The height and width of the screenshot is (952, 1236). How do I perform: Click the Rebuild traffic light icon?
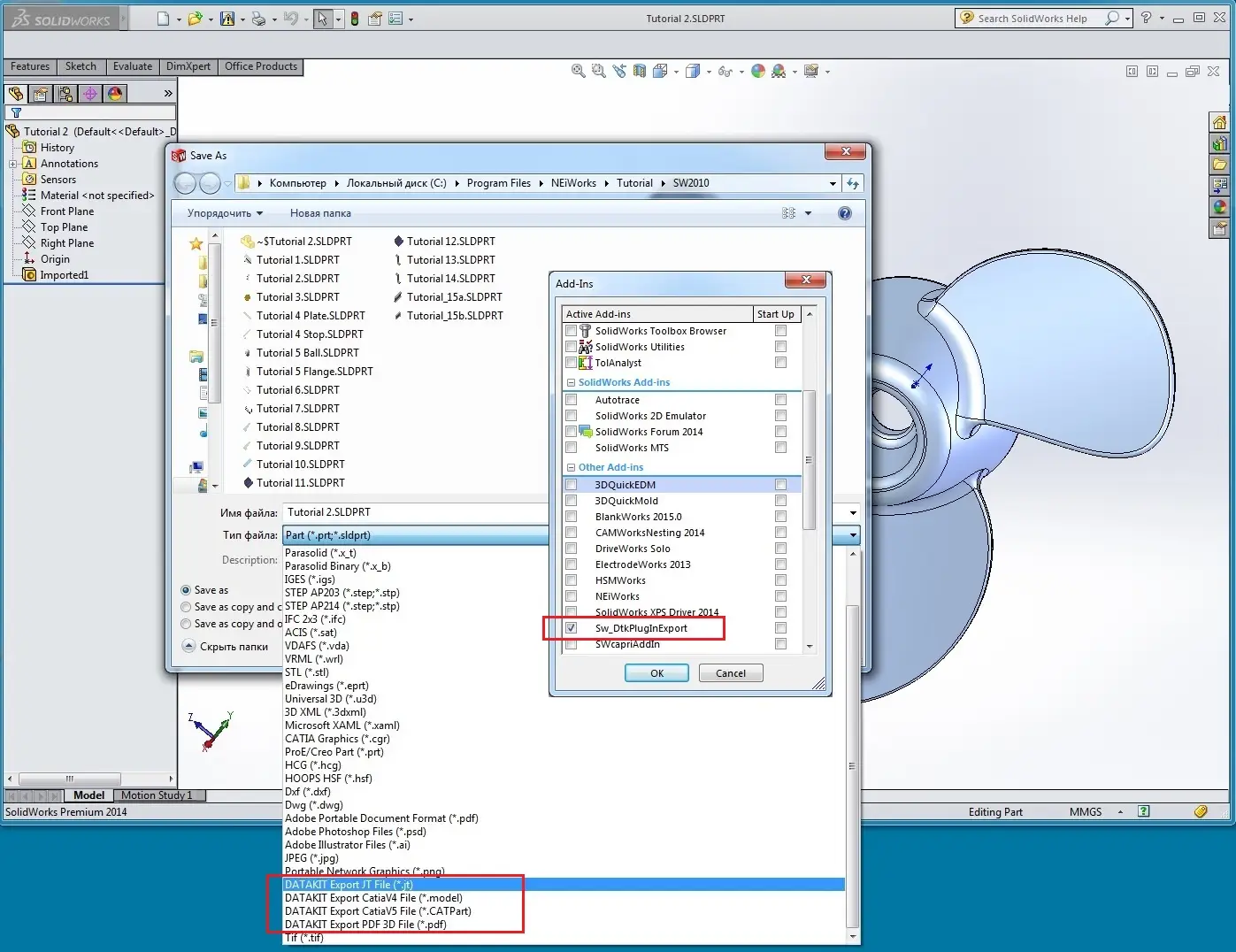click(x=355, y=19)
